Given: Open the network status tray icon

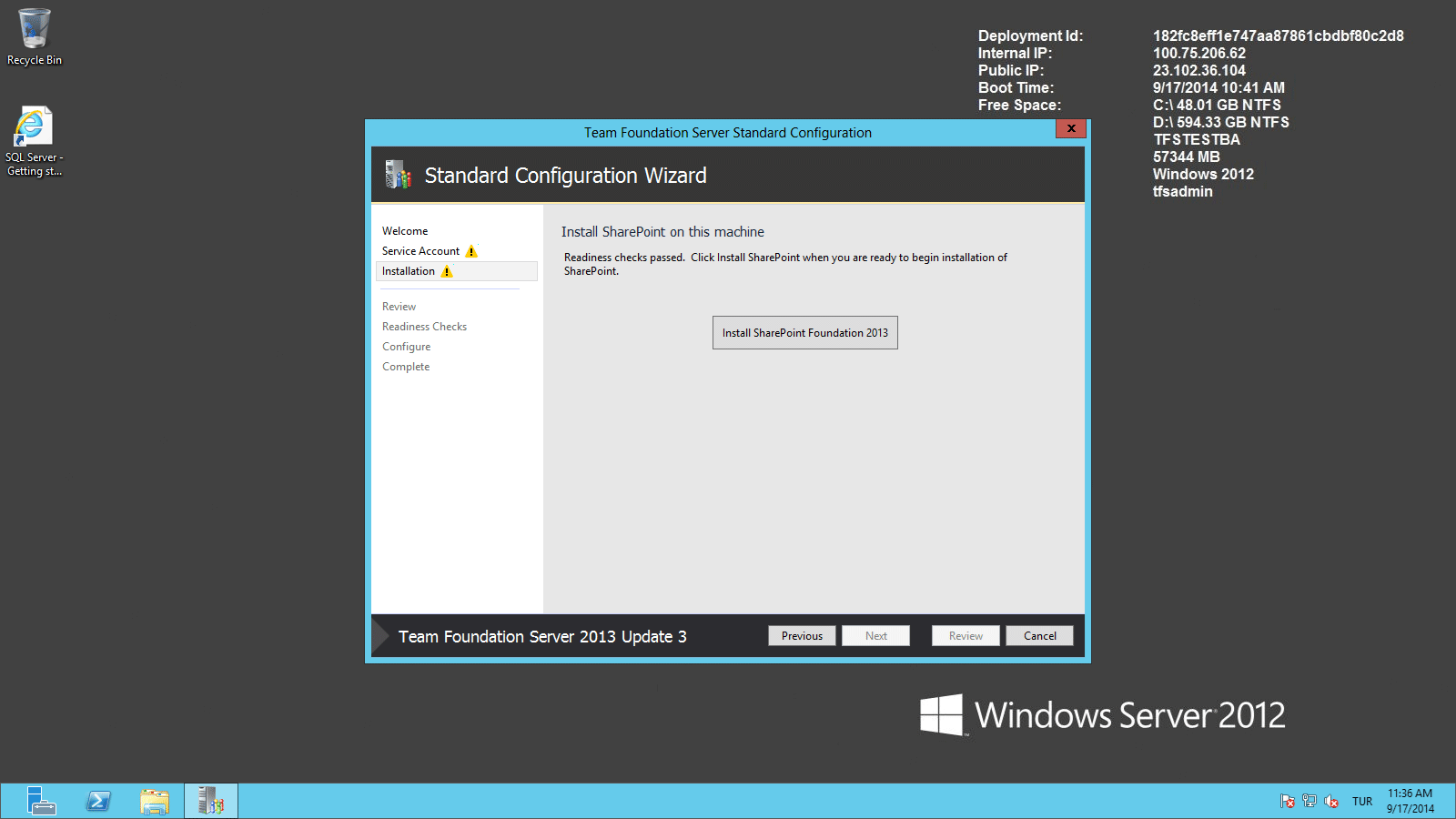Looking at the screenshot, I should pos(1309,801).
